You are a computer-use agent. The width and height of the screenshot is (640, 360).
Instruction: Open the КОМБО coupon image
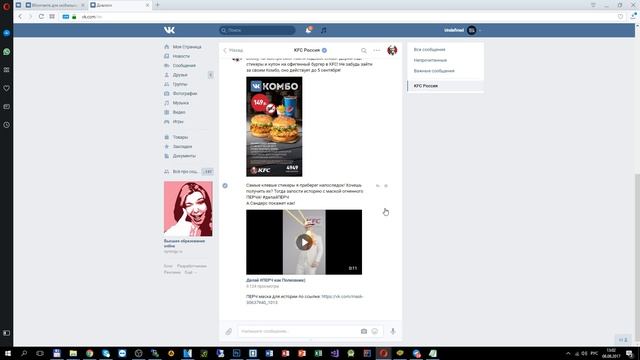coord(274,127)
